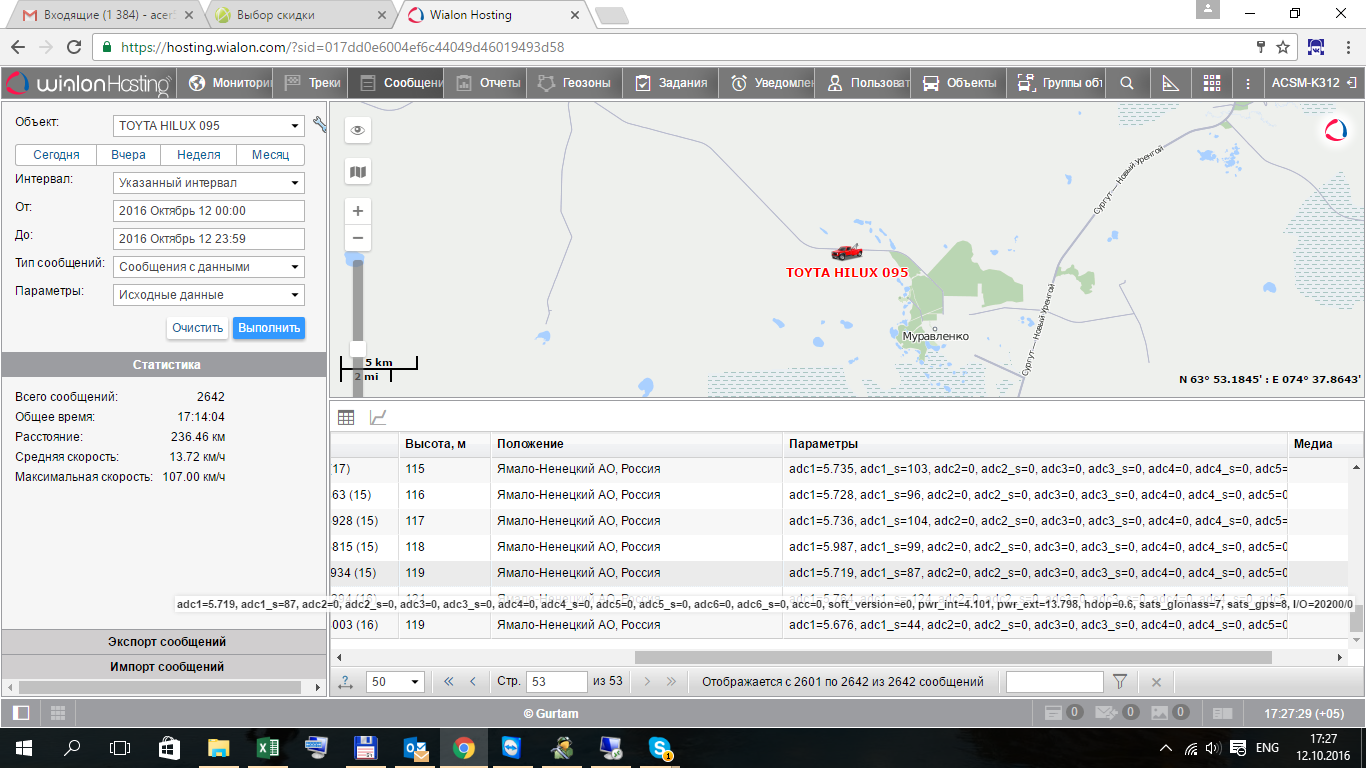This screenshot has height=768, width=1366.
Task: Go to first page of messages
Action: coord(448,681)
